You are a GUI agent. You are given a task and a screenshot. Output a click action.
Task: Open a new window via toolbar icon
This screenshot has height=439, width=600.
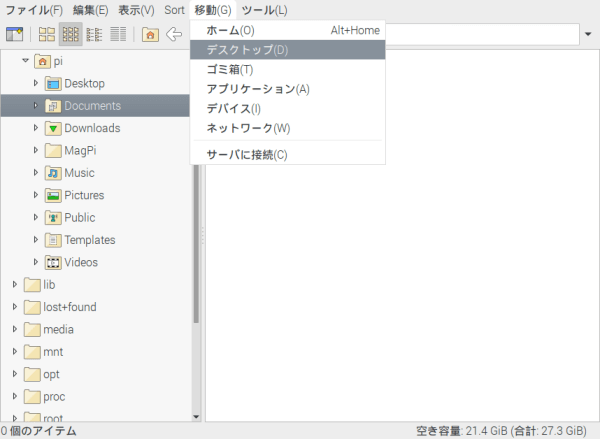[x=15, y=34]
